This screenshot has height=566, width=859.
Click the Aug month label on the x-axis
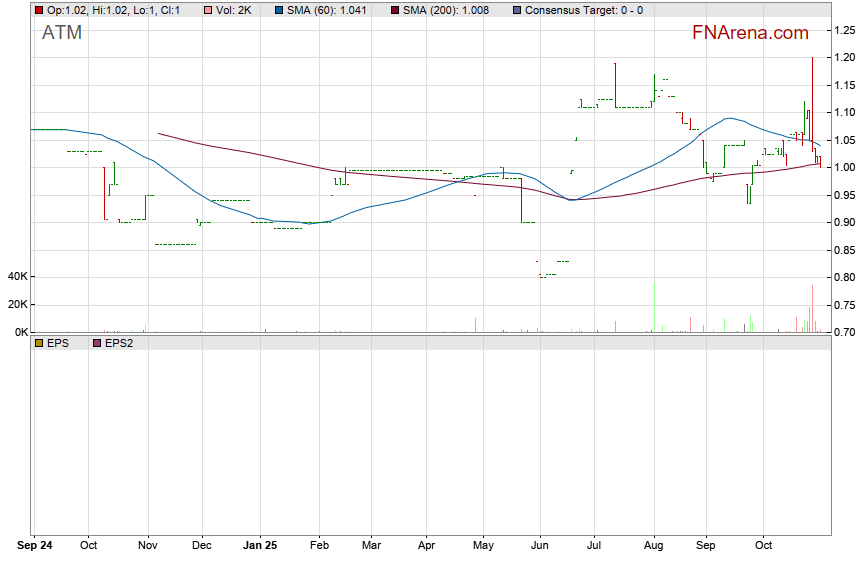coord(654,547)
